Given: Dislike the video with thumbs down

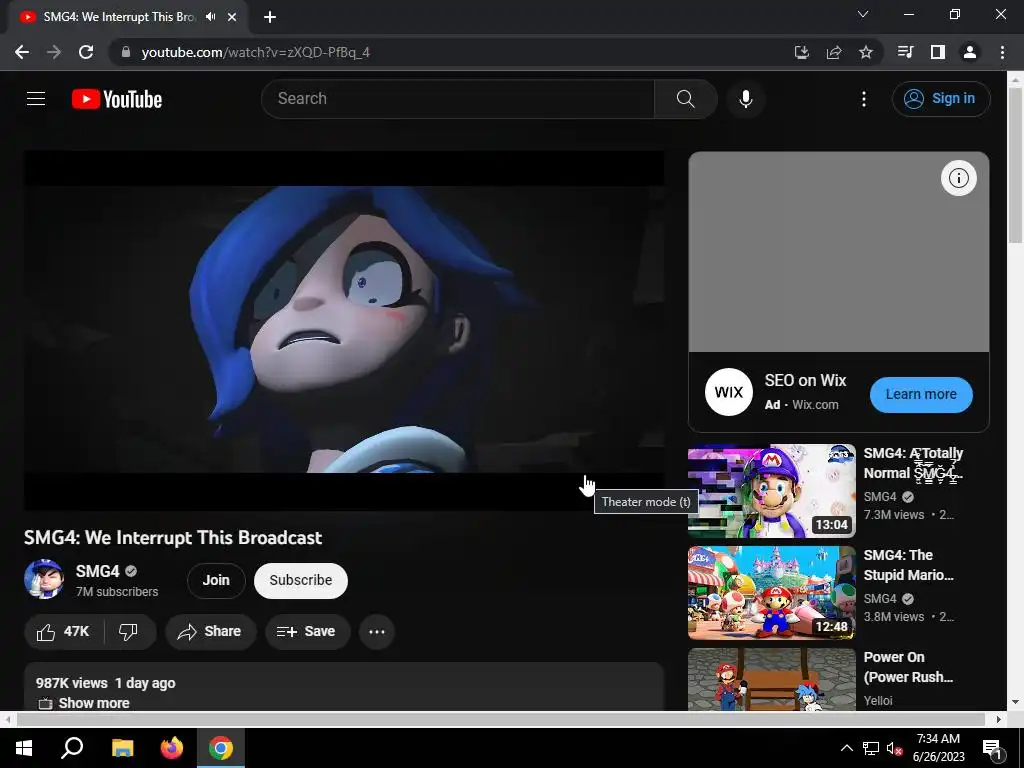Looking at the screenshot, I should tap(129, 632).
